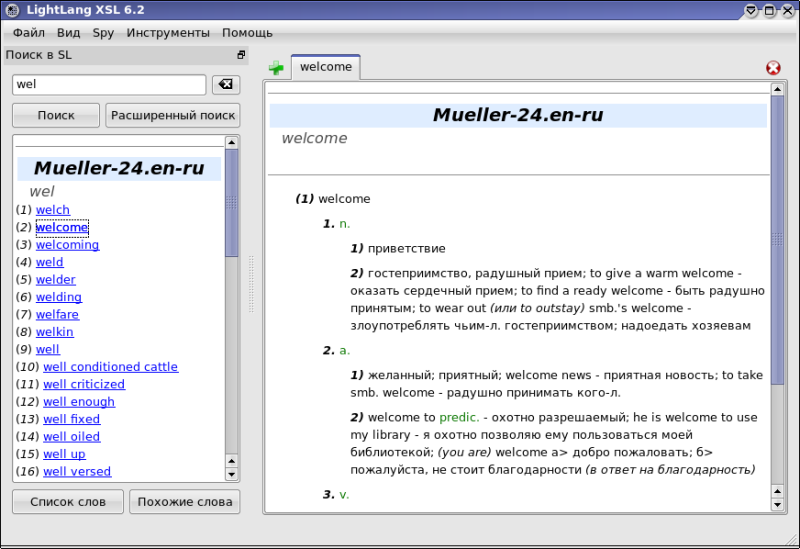Open the welkin word link
Viewport: 800px width, 549px height.
55,332
